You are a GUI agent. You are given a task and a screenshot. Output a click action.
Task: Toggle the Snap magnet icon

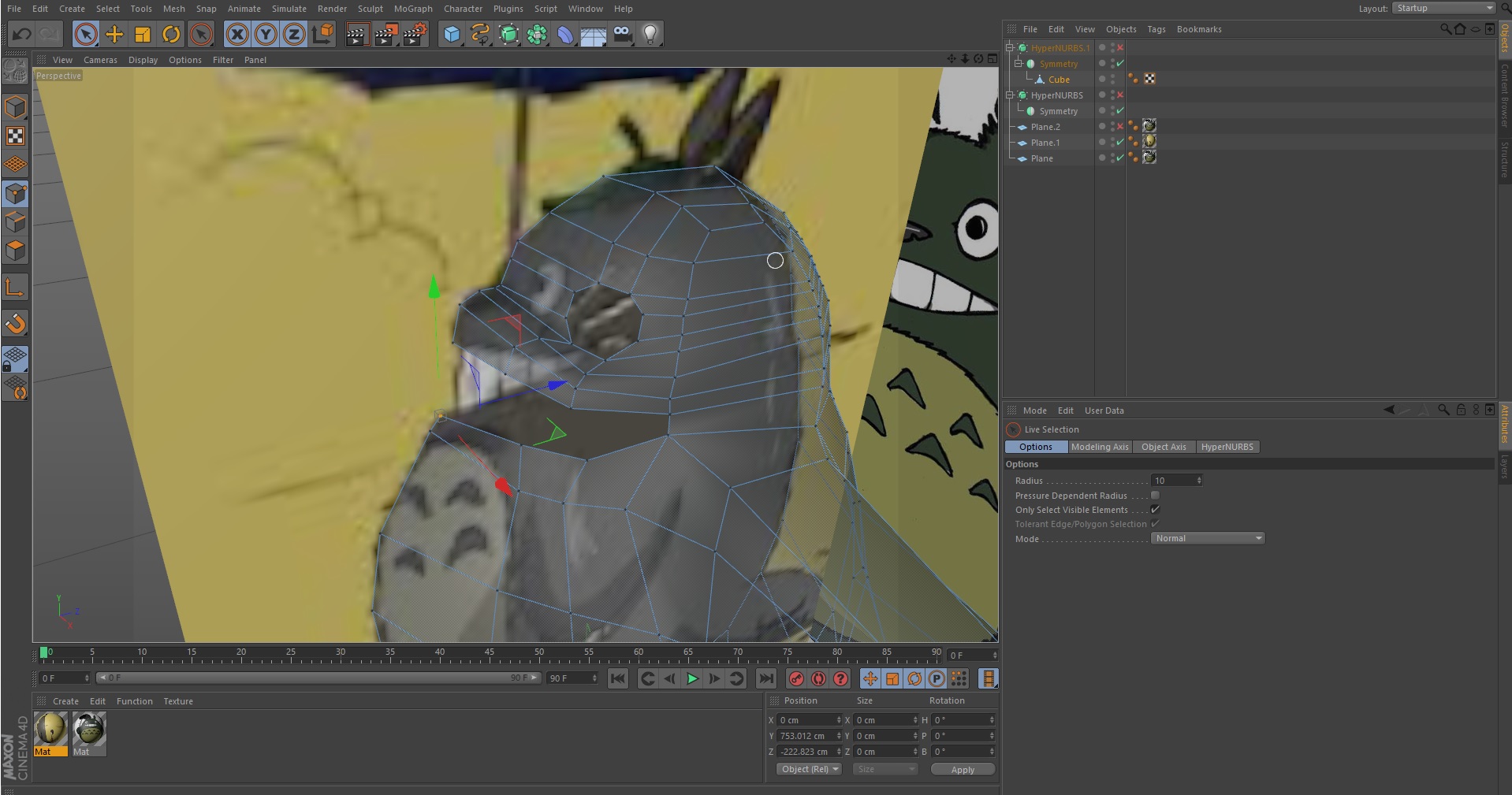click(x=16, y=323)
